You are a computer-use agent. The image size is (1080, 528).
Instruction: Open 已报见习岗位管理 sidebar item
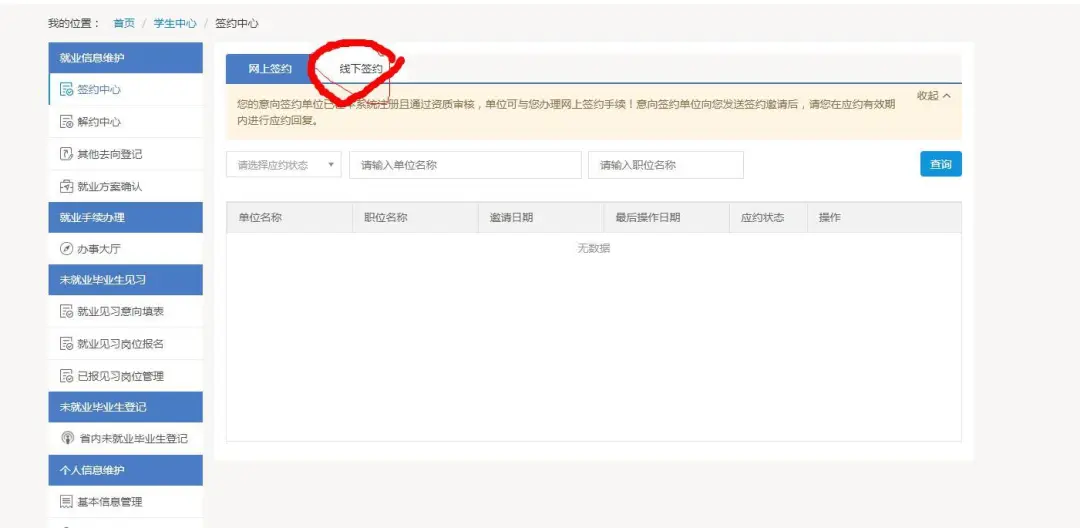(120, 376)
